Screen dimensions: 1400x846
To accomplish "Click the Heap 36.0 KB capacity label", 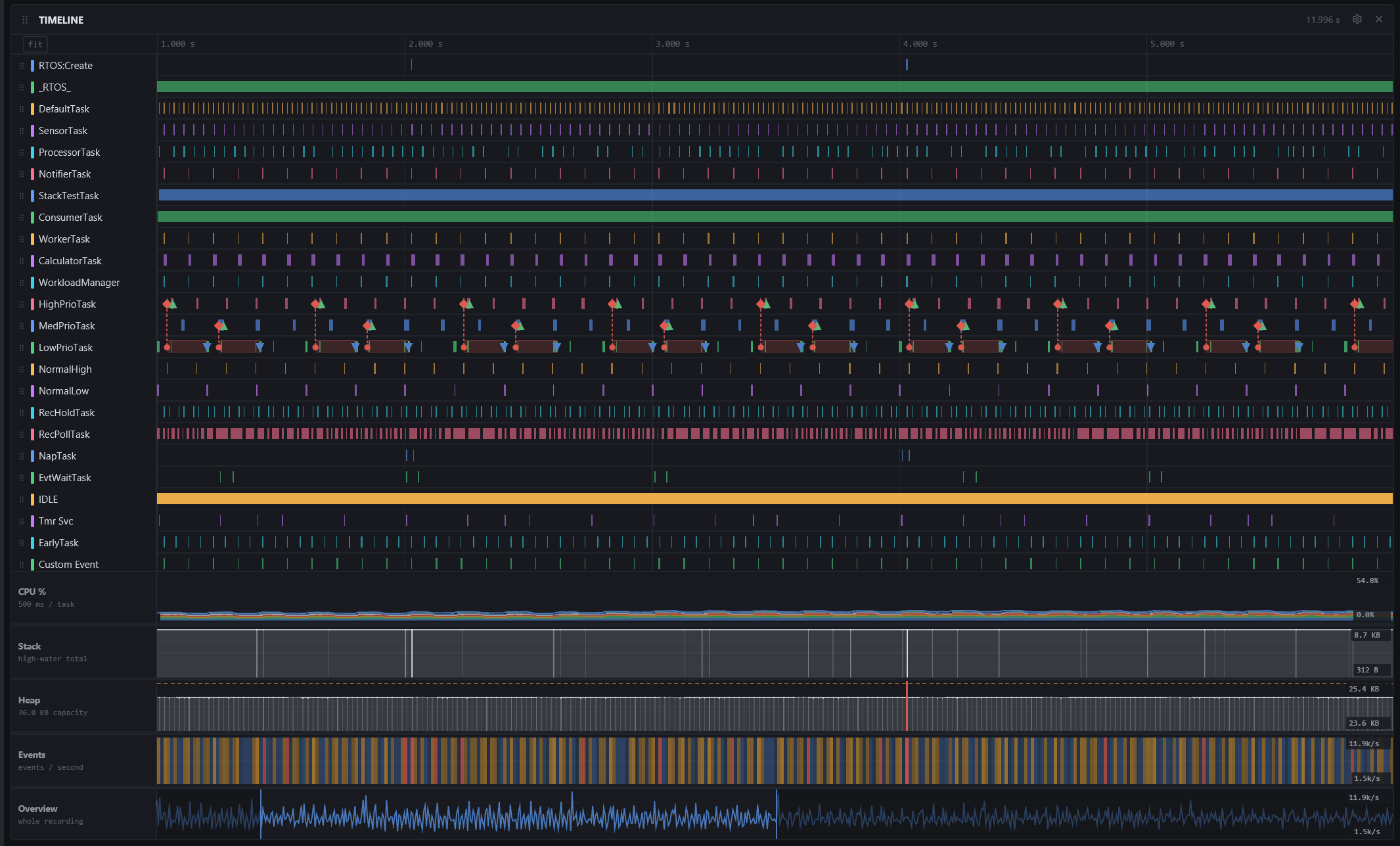I will pos(53,713).
